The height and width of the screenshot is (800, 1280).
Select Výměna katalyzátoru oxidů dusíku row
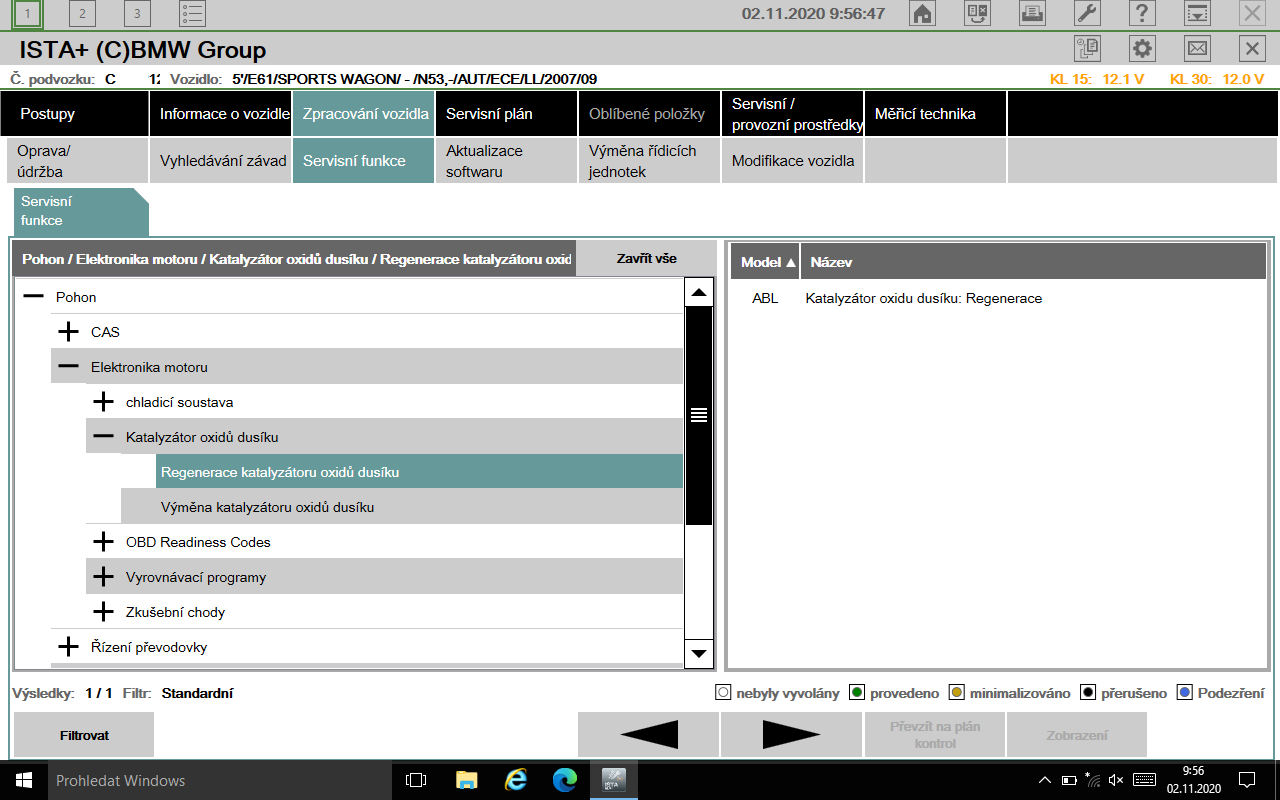click(402, 507)
